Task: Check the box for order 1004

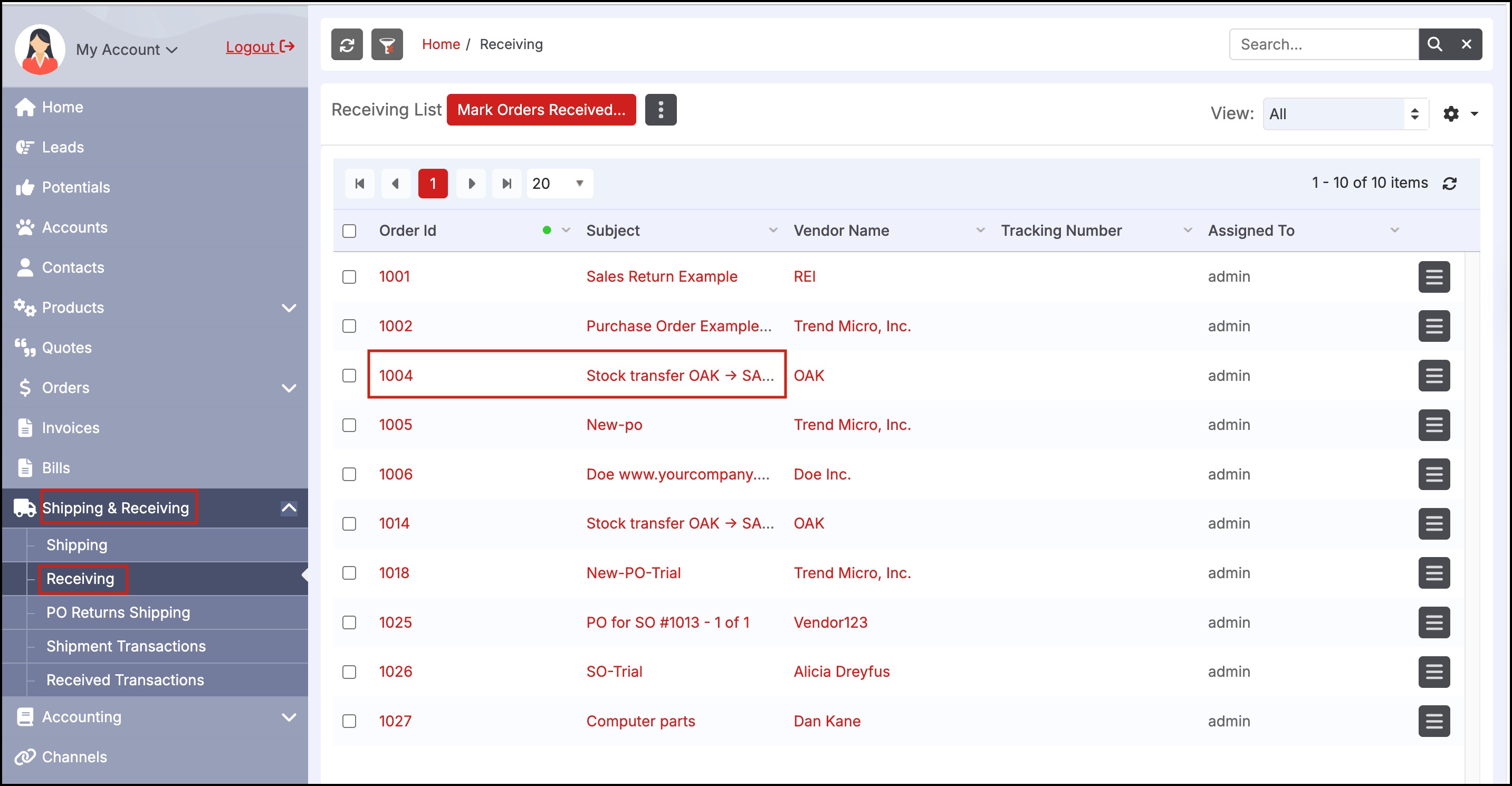Action: point(349,376)
